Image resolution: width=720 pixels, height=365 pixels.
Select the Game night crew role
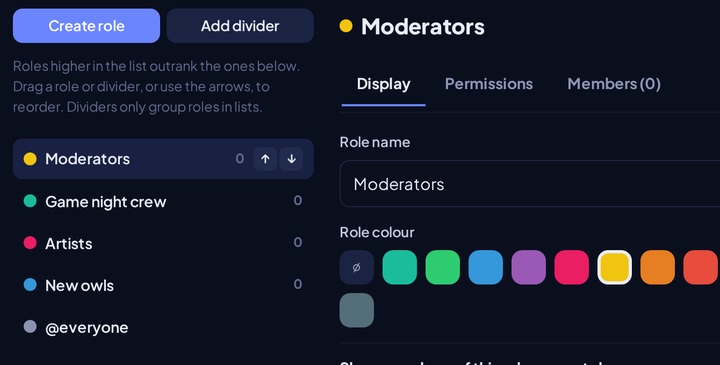[x=163, y=201]
